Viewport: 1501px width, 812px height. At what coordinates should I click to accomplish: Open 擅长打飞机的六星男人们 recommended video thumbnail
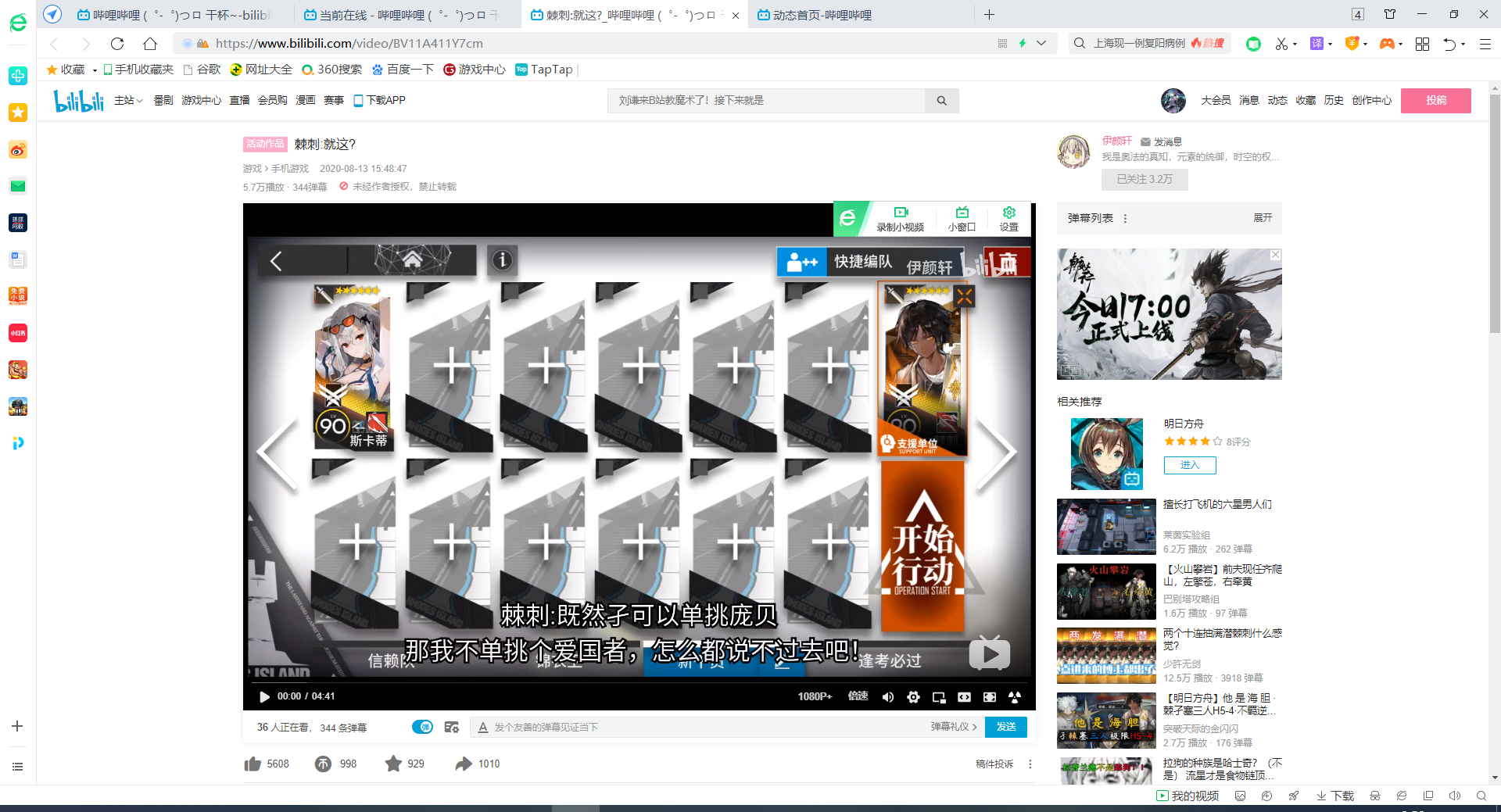[x=1106, y=527]
